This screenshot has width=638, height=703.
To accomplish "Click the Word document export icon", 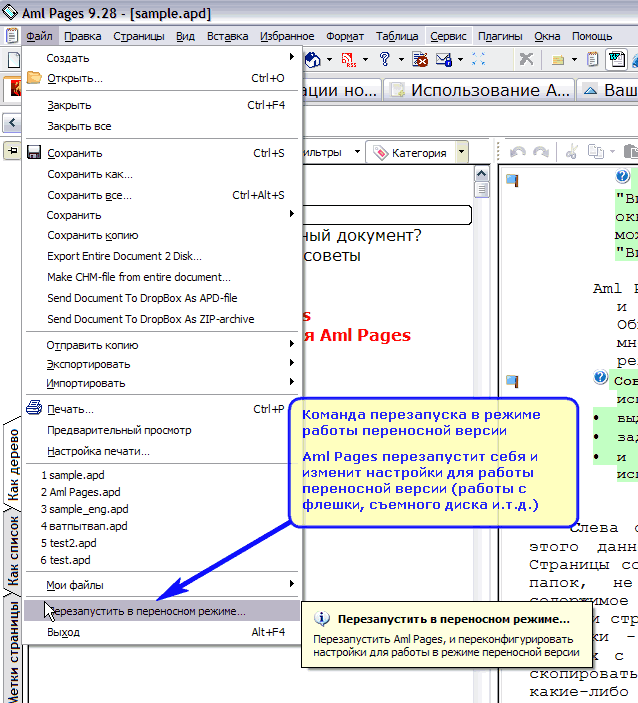I will [x=616, y=59].
